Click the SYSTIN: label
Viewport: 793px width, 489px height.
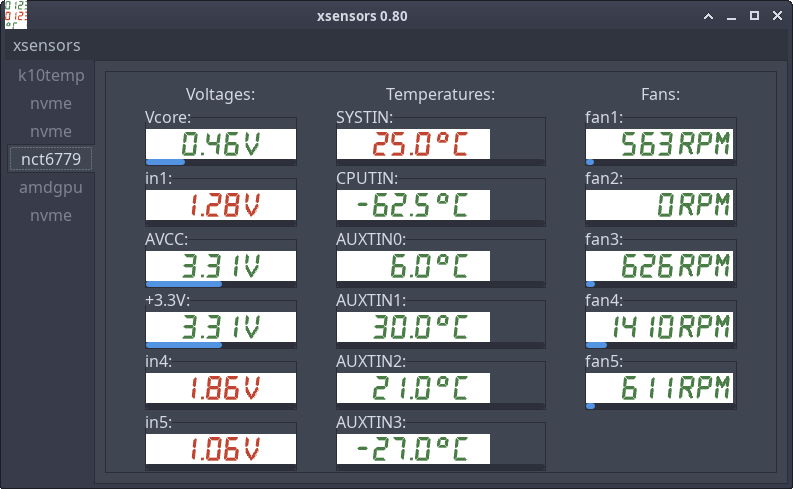[365, 117]
